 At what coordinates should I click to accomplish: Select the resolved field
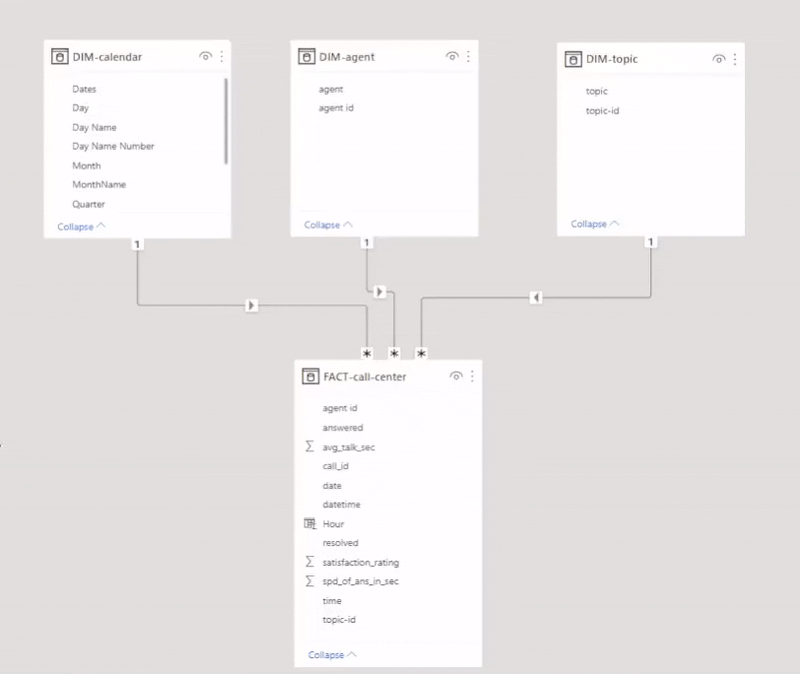(x=341, y=543)
